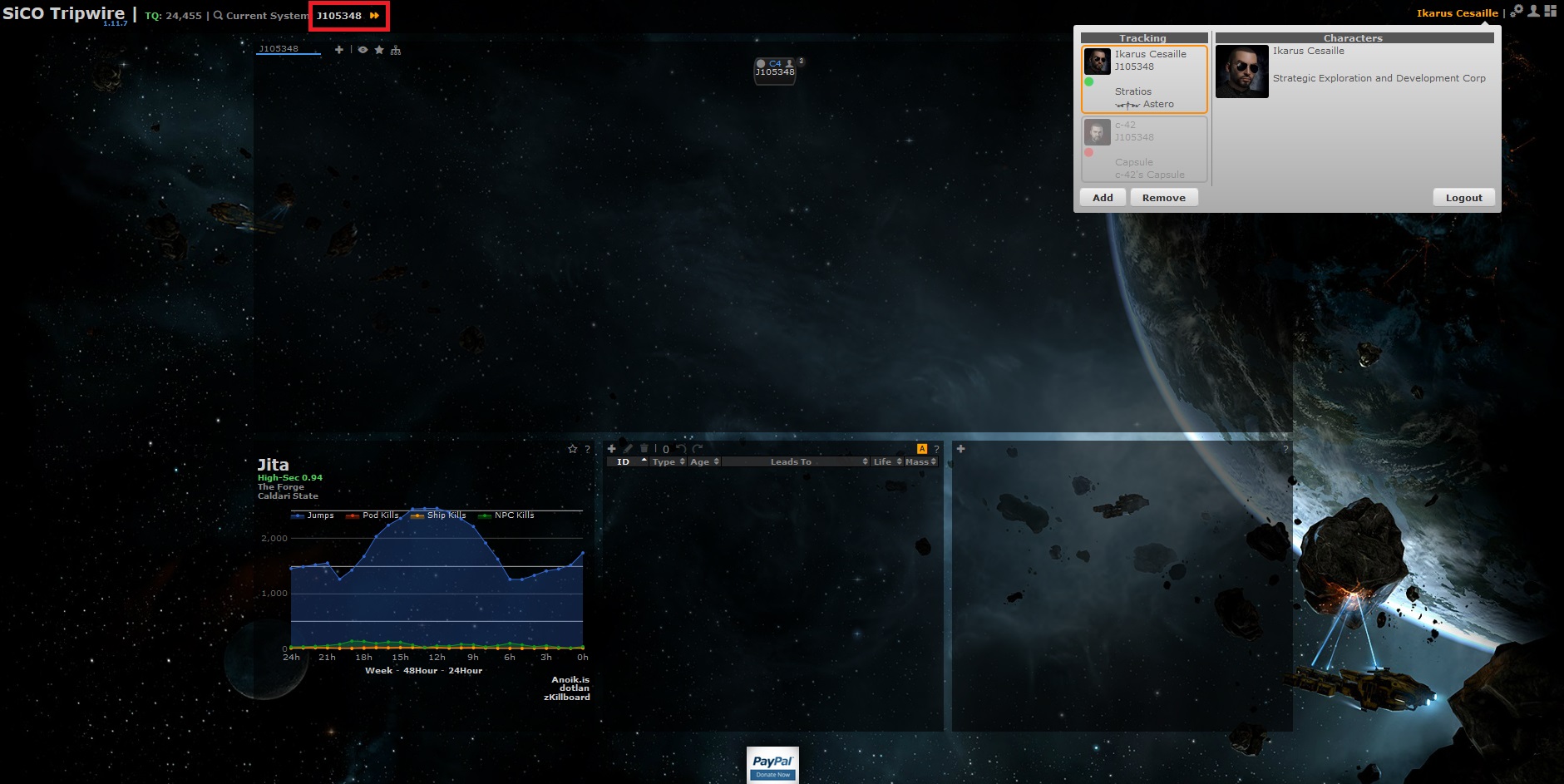Image resolution: width=1564 pixels, height=784 pixels.
Task: Open the chain hierarchy tree icon
Action: 396,51
